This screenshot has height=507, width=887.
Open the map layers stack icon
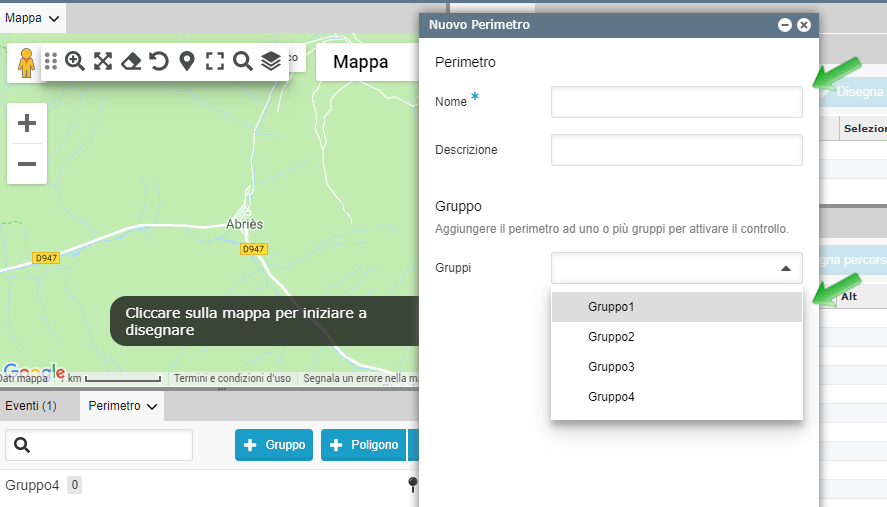(271, 61)
